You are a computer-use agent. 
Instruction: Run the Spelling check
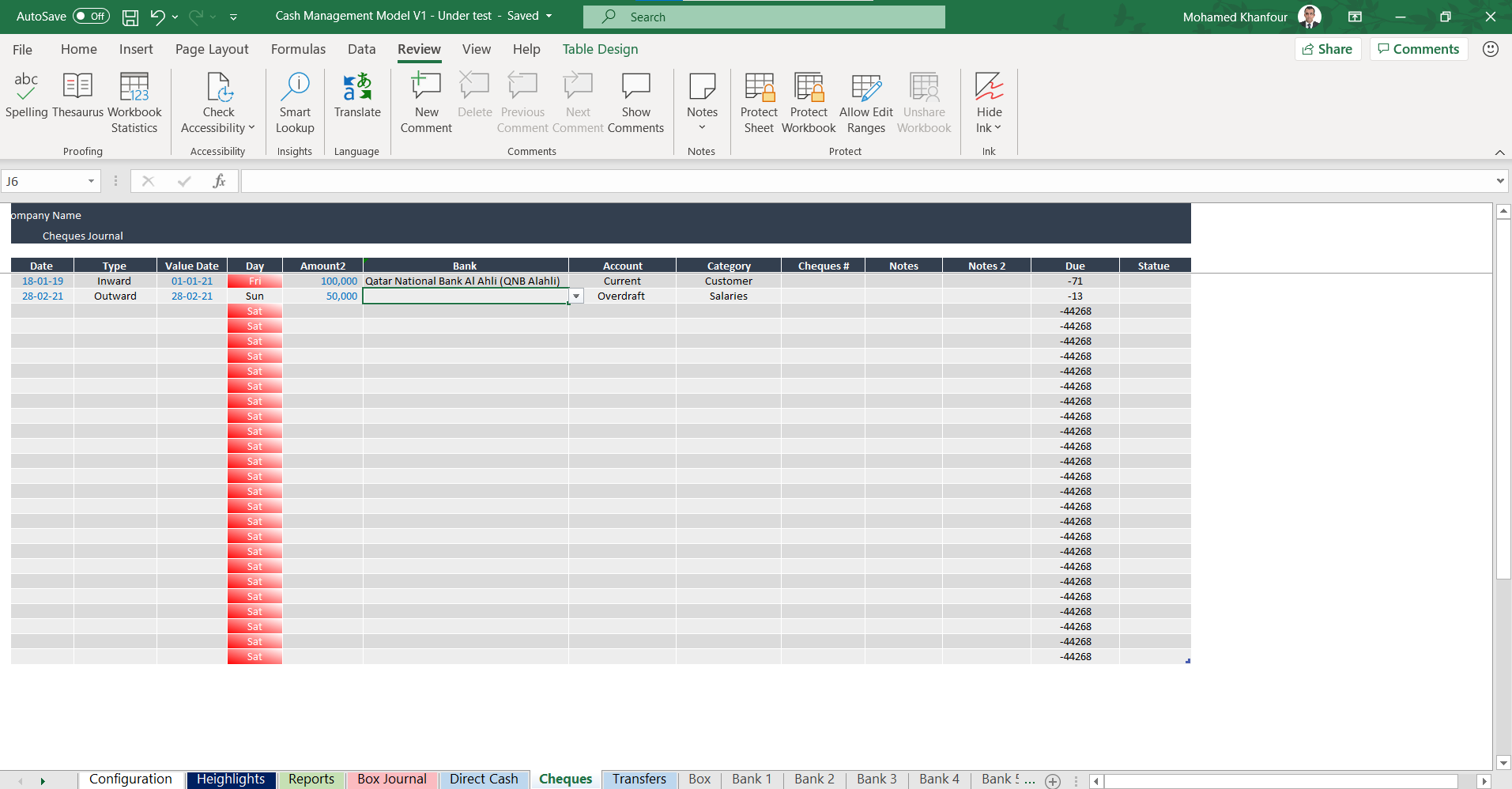coord(26,95)
